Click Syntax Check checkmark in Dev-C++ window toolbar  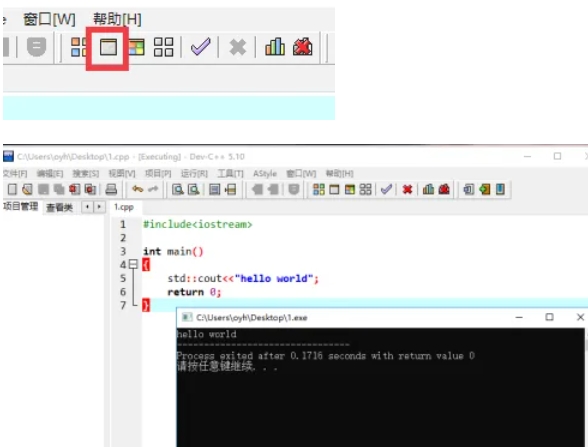click(386, 189)
